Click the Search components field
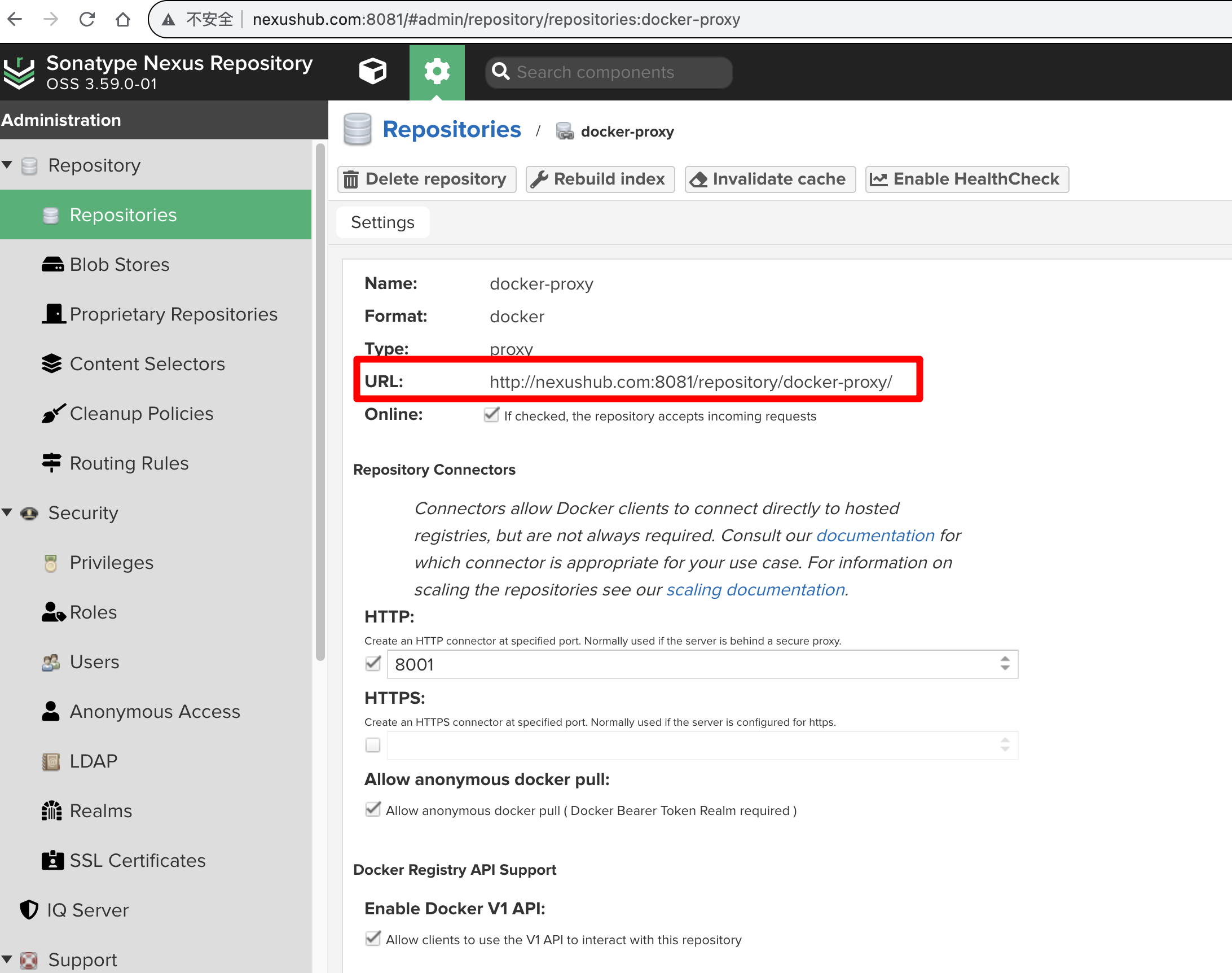1232x973 pixels. pos(609,72)
